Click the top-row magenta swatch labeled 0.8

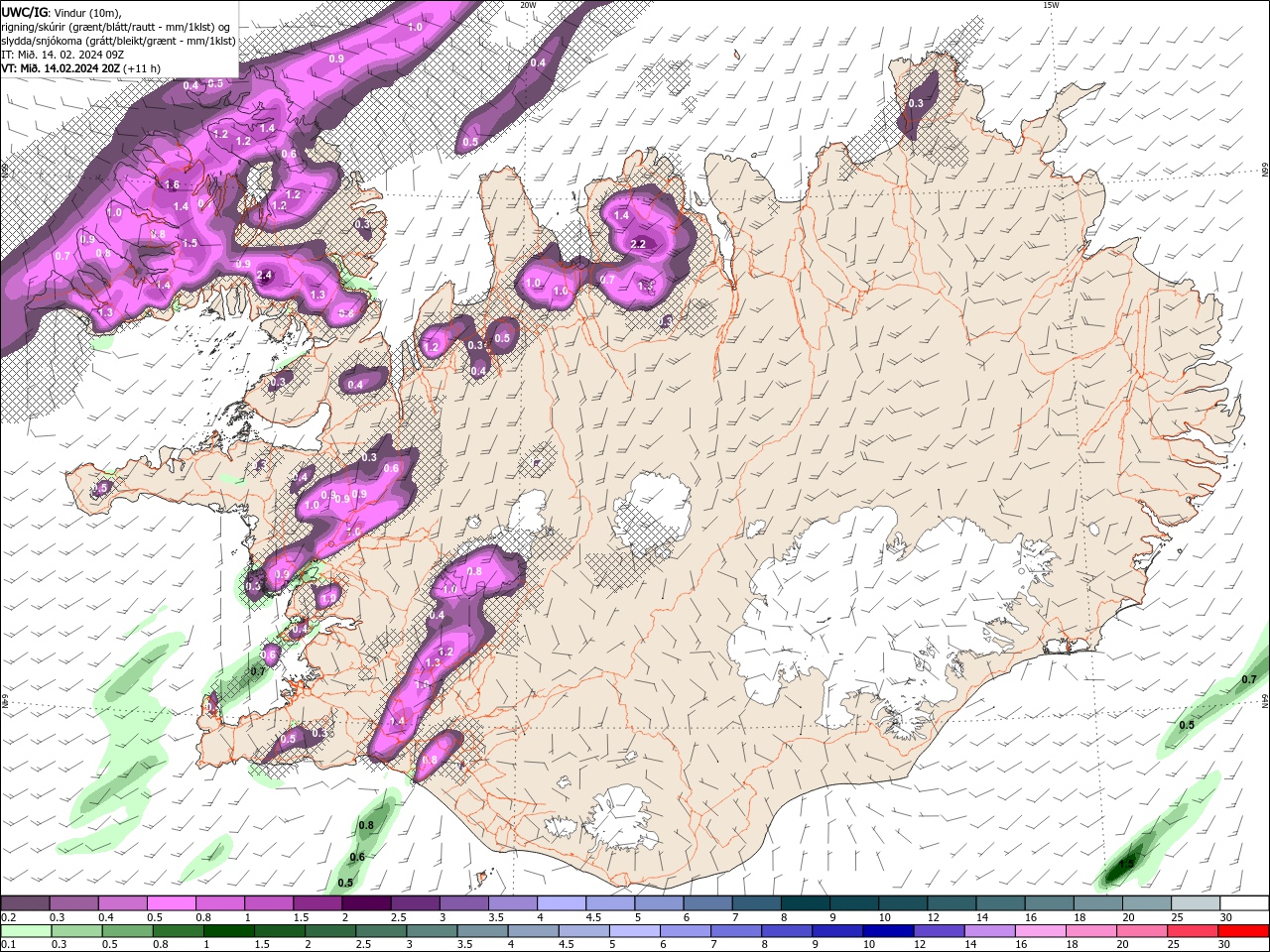tap(219, 903)
